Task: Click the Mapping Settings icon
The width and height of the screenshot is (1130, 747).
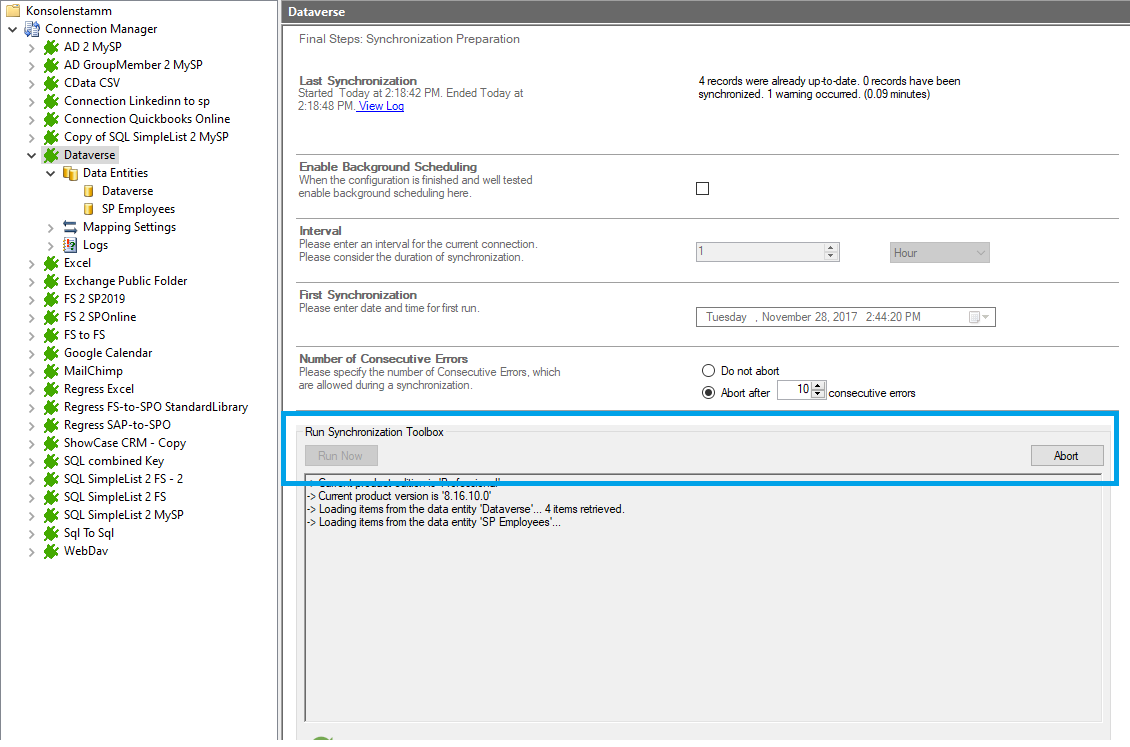Action: click(70, 227)
